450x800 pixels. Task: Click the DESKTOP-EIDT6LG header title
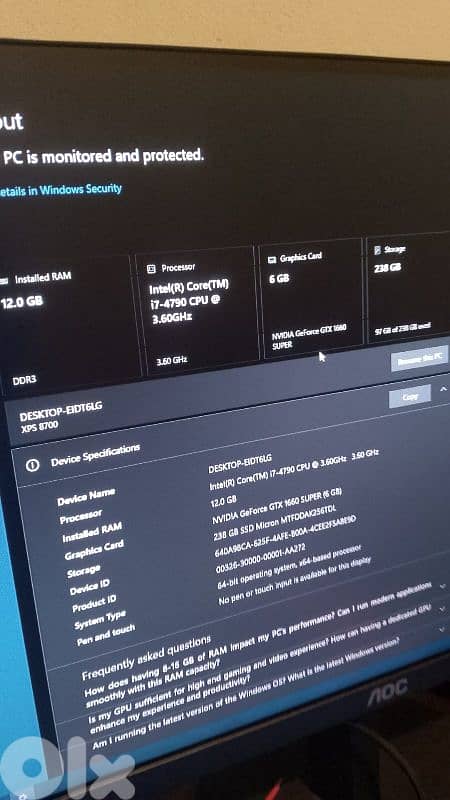pyautogui.click(x=61, y=411)
